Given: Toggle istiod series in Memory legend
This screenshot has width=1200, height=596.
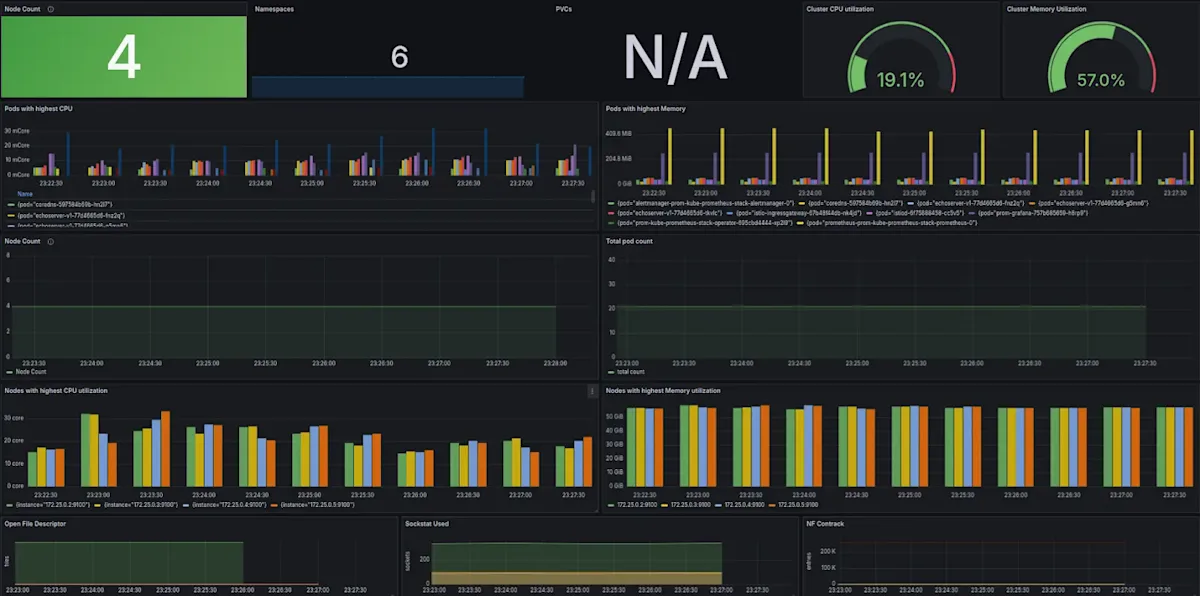Looking at the screenshot, I should pyautogui.click(x=916, y=213).
